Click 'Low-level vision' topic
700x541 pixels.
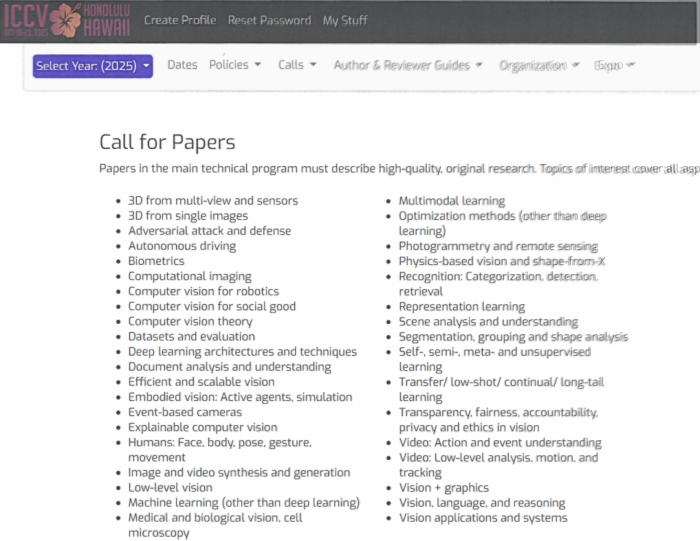coord(170,487)
